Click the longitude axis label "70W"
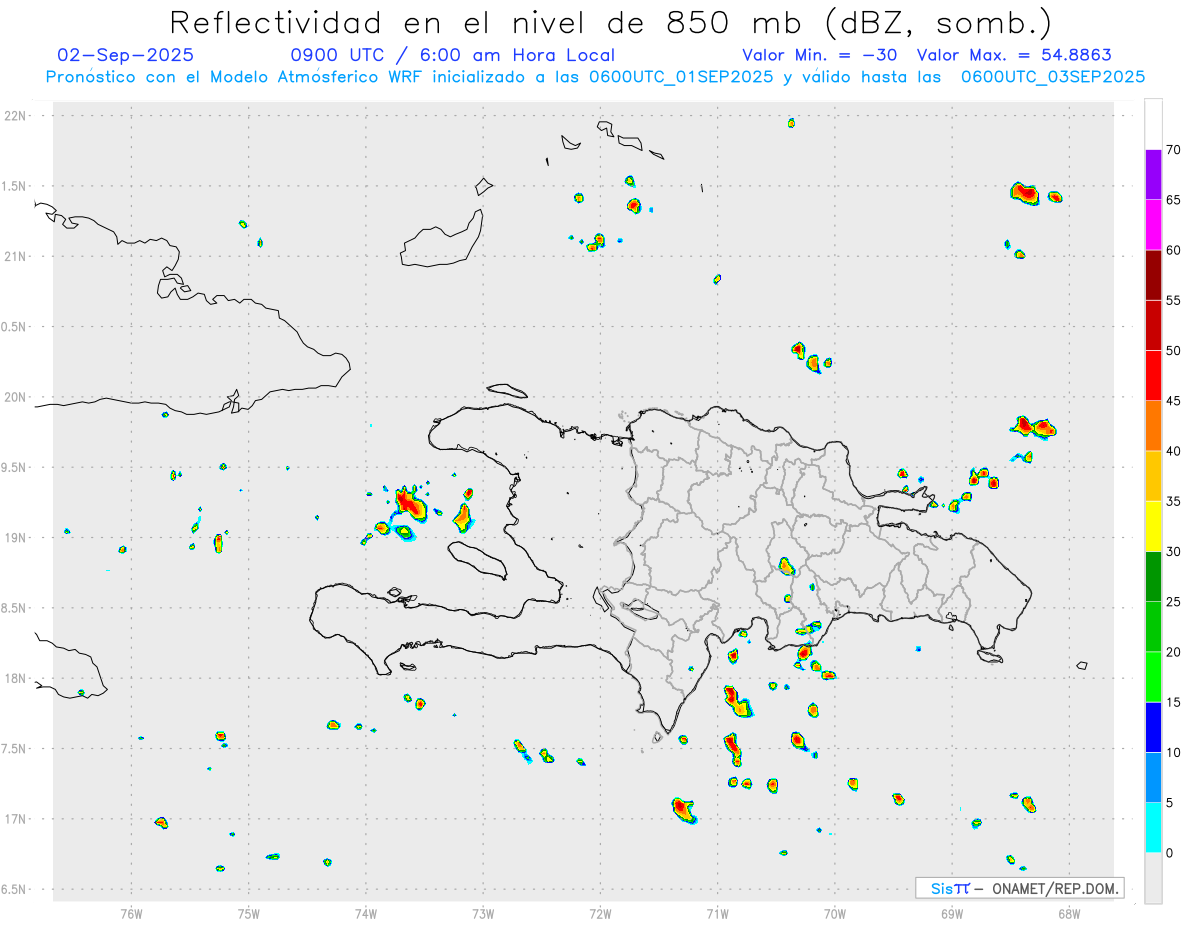Viewport: 1200px width, 927px height. (835, 914)
